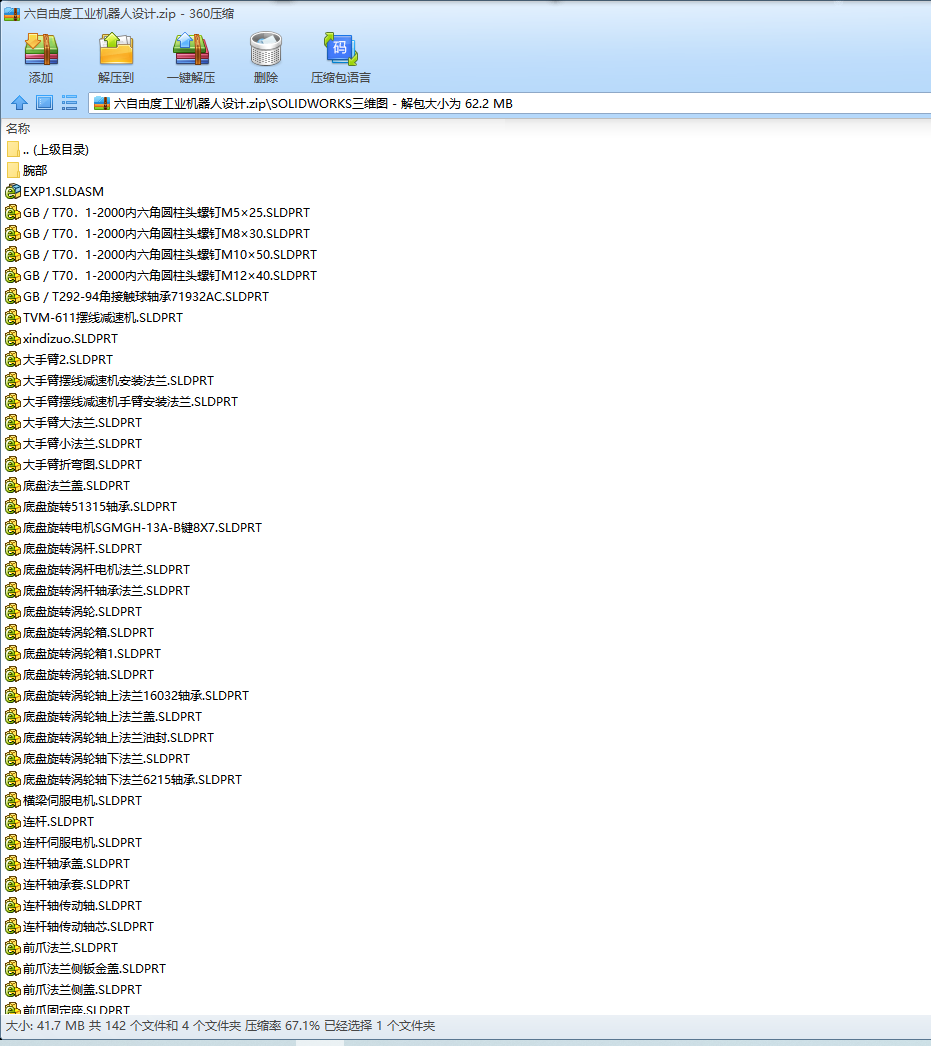Screen dimensions: 931x1046
Task: Click the 添加 (Add) toolbar icon
Action: [x=41, y=49]
